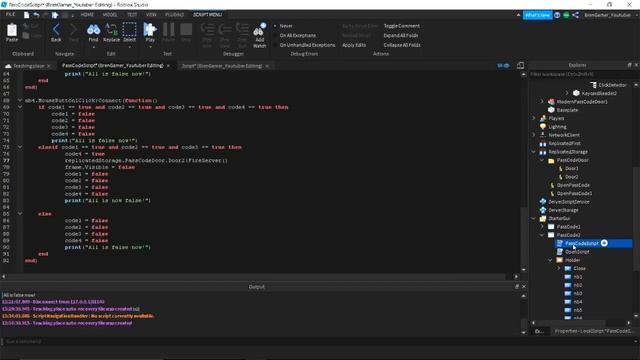Switch to the VIEW ribbon tab

151,14
